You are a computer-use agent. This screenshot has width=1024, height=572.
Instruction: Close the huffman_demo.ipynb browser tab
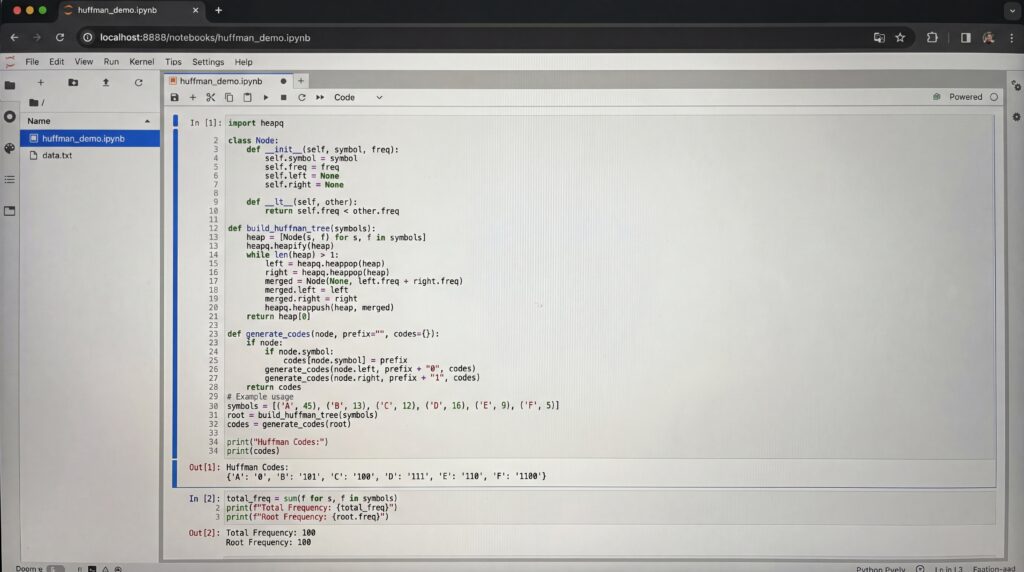coord(195,10)
